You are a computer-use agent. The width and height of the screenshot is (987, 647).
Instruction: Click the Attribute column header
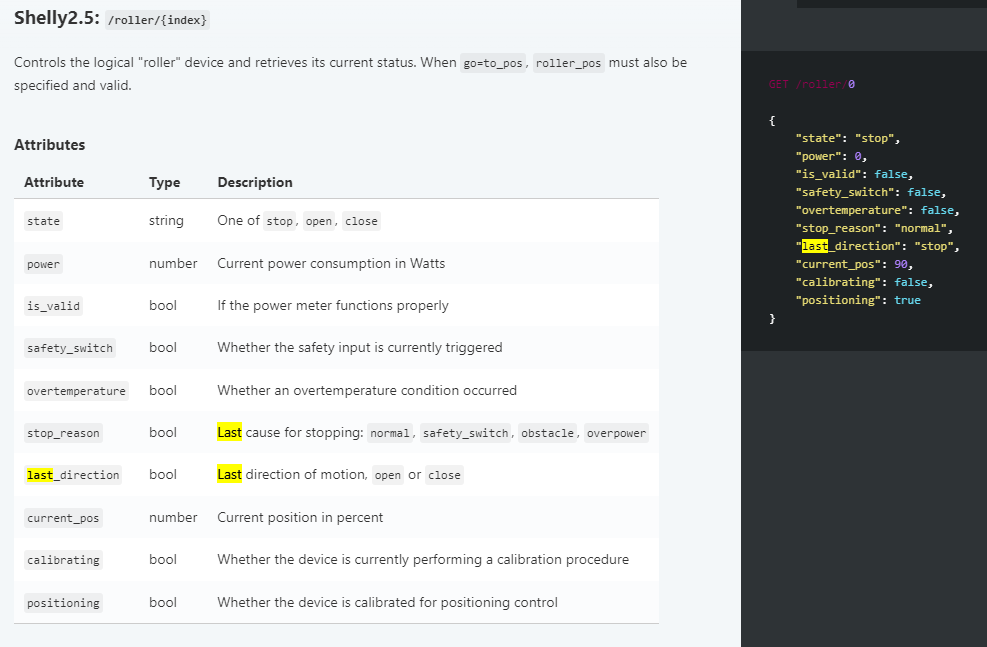click(x=54, y=183)
